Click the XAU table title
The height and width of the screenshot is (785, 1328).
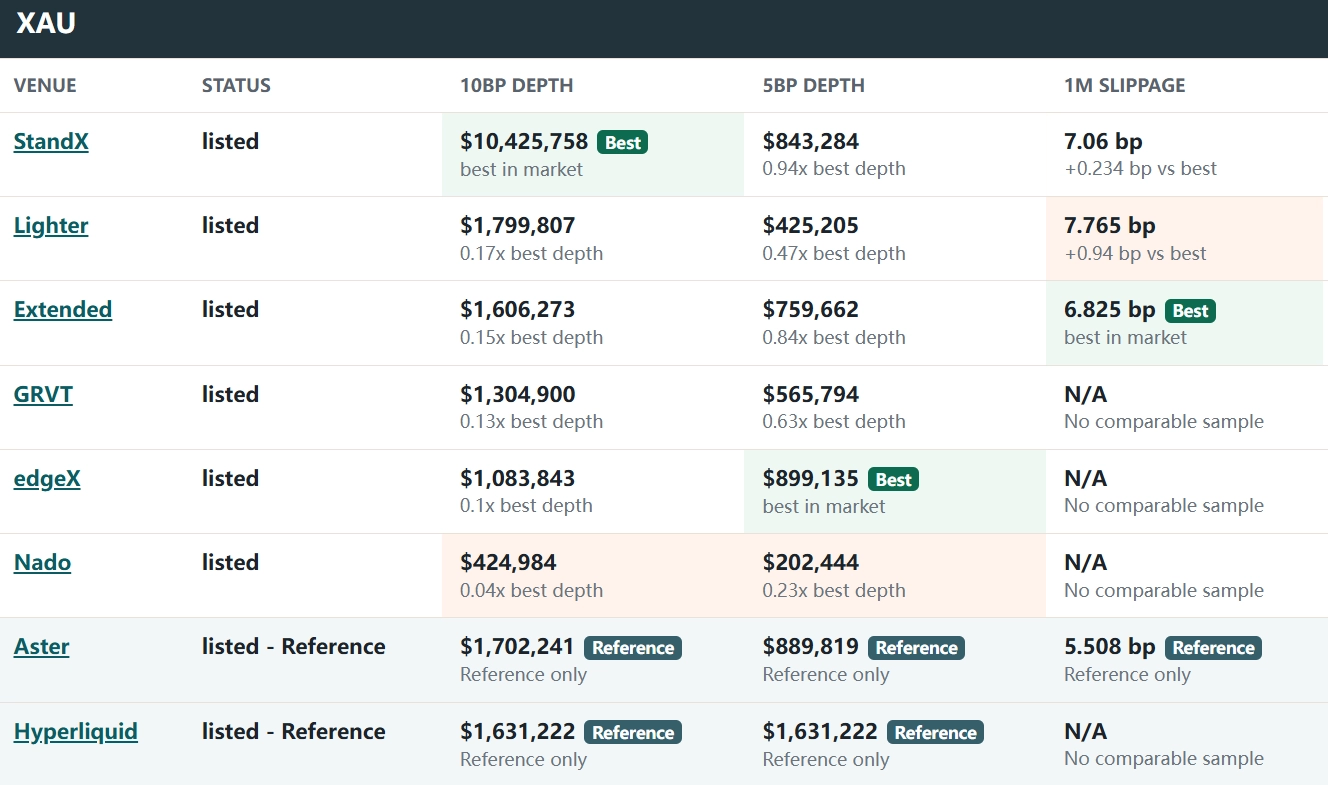click(46, 23)
